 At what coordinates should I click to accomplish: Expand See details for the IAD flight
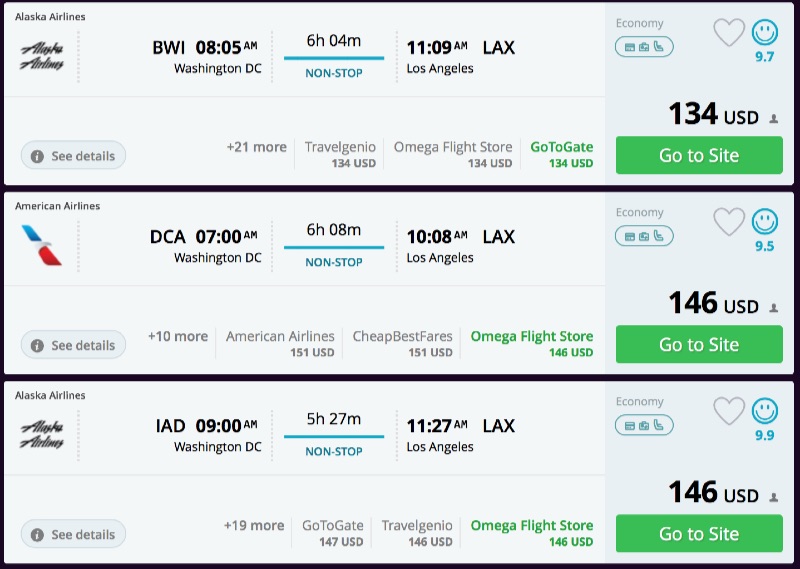click(x=73, y=534)
